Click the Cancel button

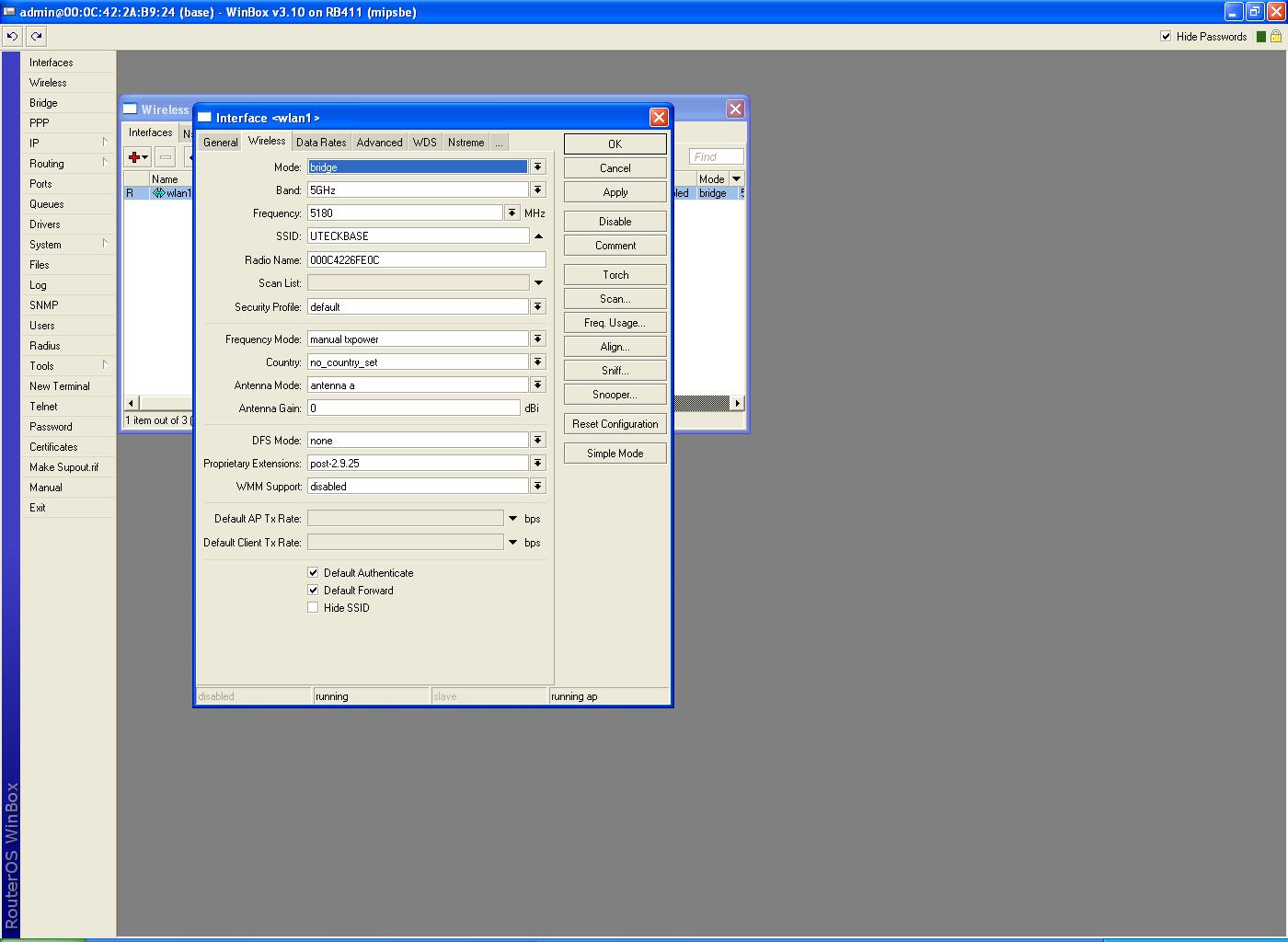point(615,168)
